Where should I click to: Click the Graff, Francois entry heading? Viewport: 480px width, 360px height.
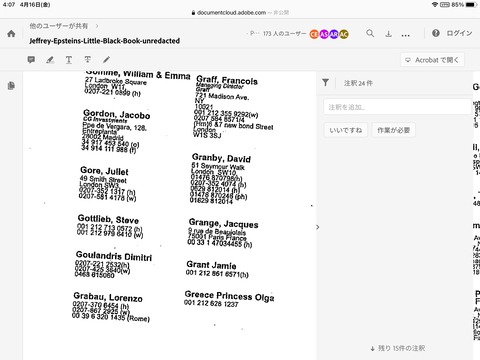pos(227,80)
